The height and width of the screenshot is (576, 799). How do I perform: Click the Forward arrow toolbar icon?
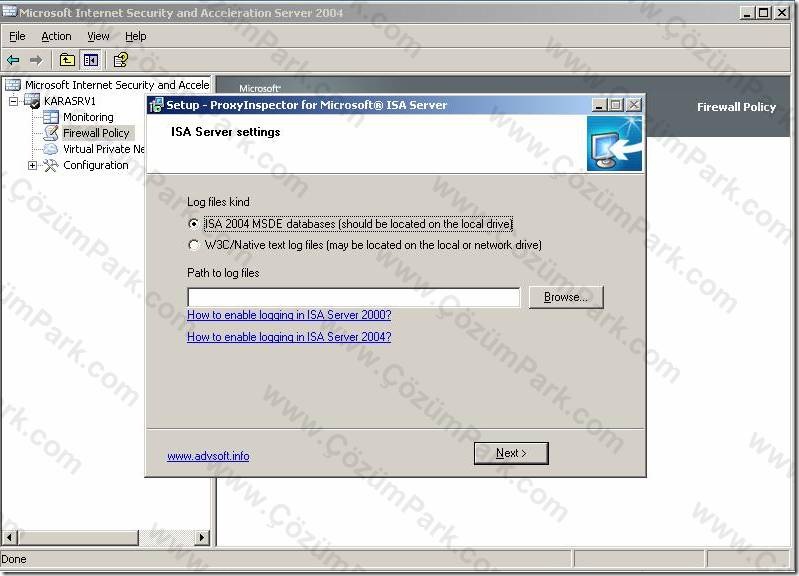click(x=36, y=61)
